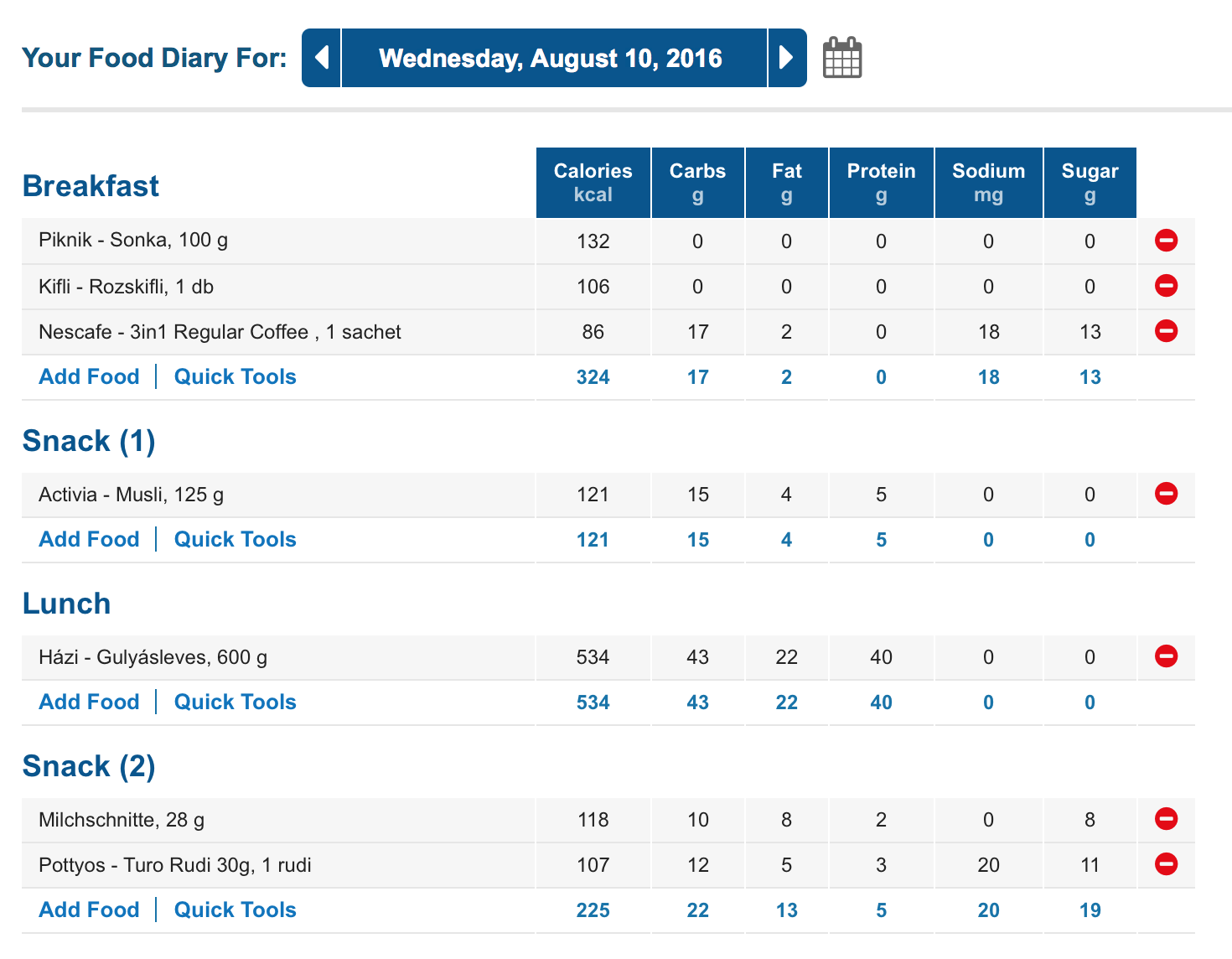Go to the previous day arrow
Viewport: 1232px width, 959px height.
click(x=321, y=58)
